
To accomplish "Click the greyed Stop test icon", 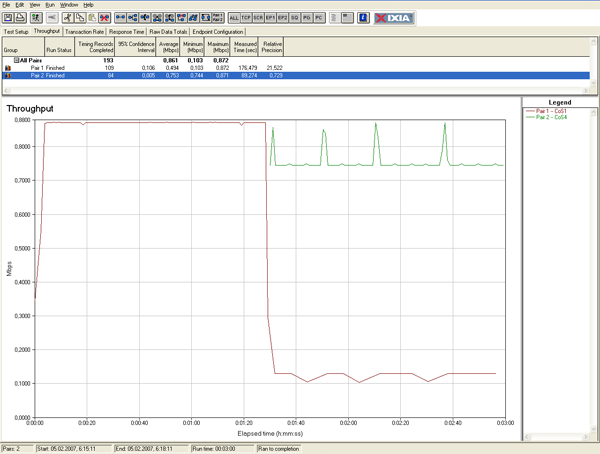I will 52,18.
